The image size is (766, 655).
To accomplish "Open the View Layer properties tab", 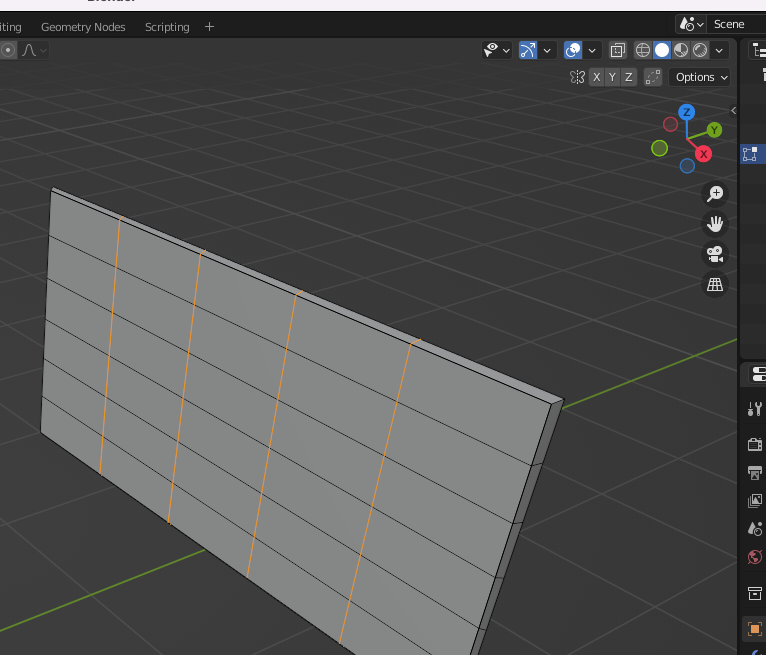I will (x=754, y=501).
